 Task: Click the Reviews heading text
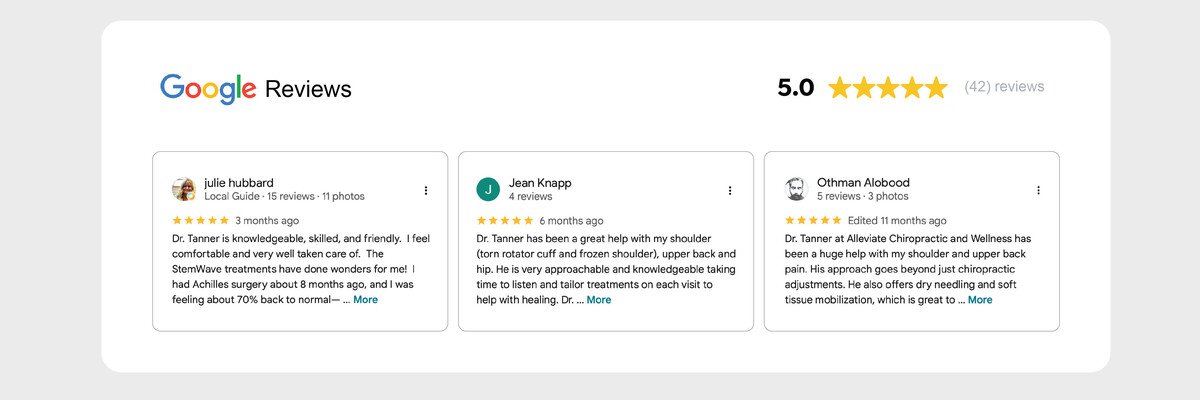[308, 89]
